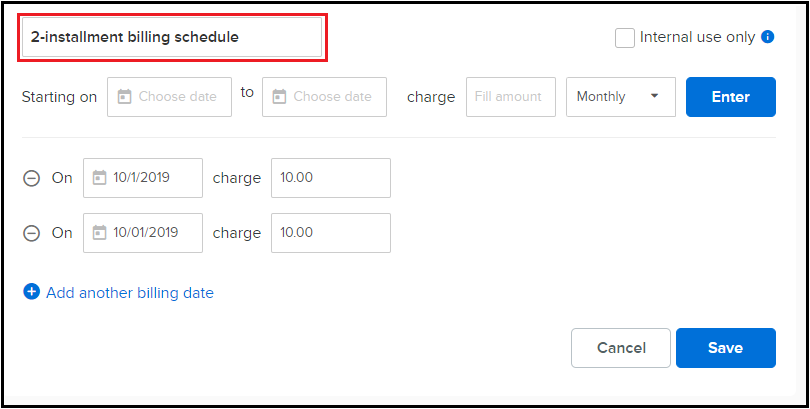Cancel the billing schedule dialog
The image size is (810, 409).
coord(621,348)
